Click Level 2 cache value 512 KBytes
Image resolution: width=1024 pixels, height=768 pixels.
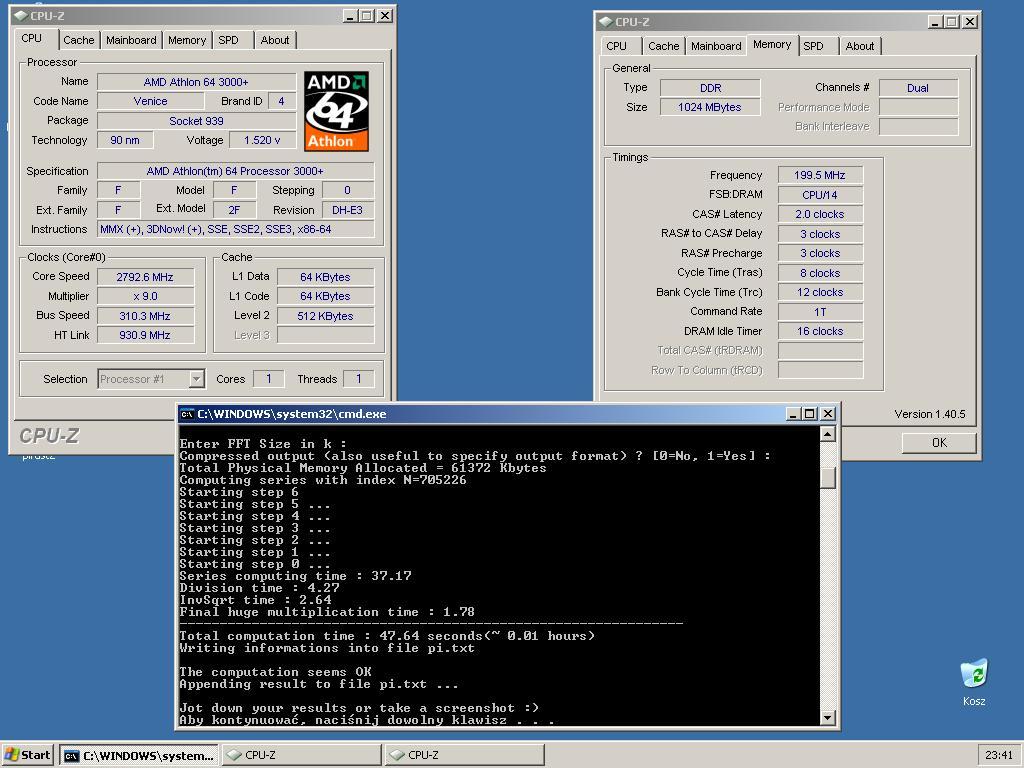325,315
